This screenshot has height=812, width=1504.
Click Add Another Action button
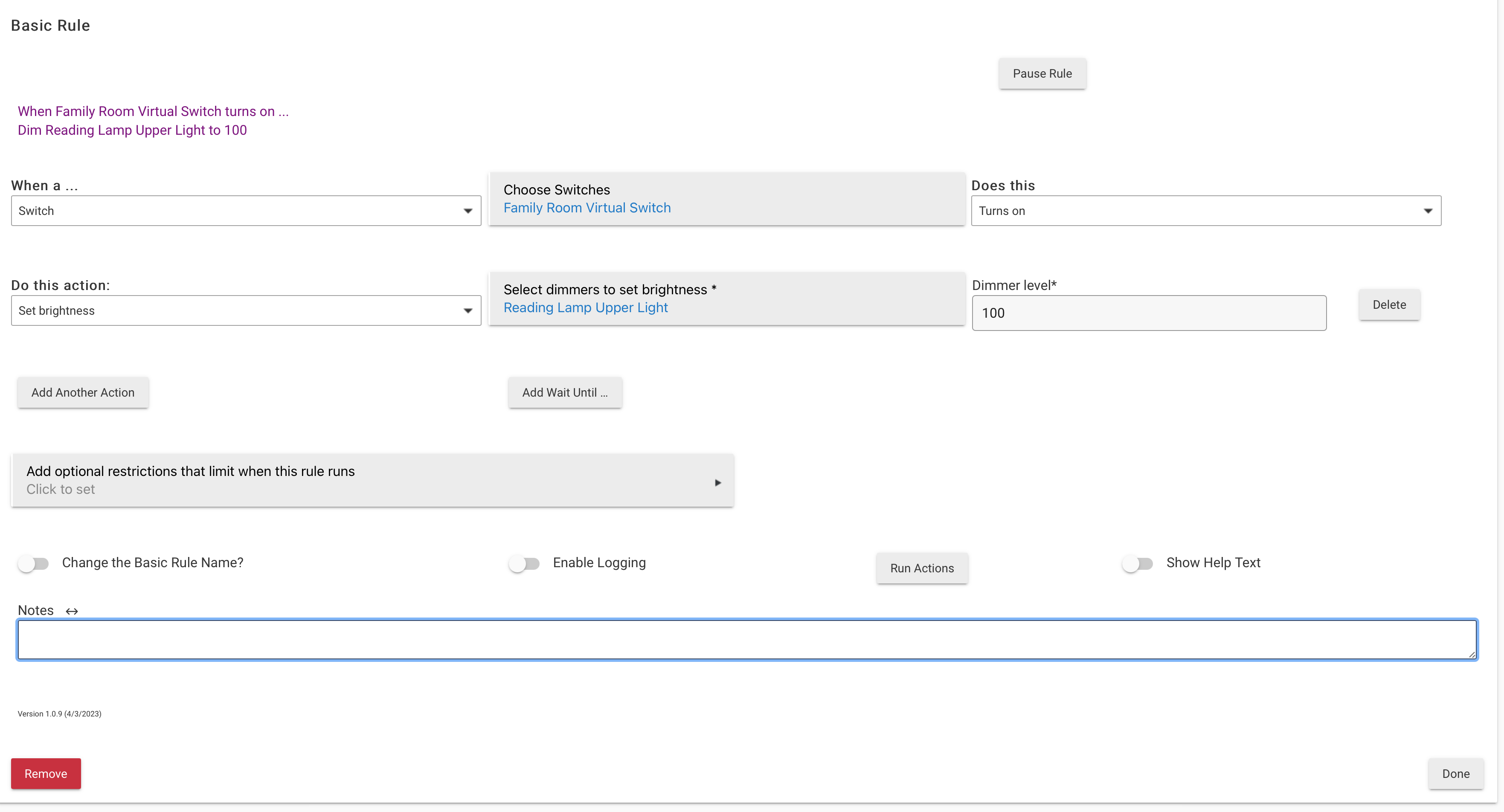[83, 392]
